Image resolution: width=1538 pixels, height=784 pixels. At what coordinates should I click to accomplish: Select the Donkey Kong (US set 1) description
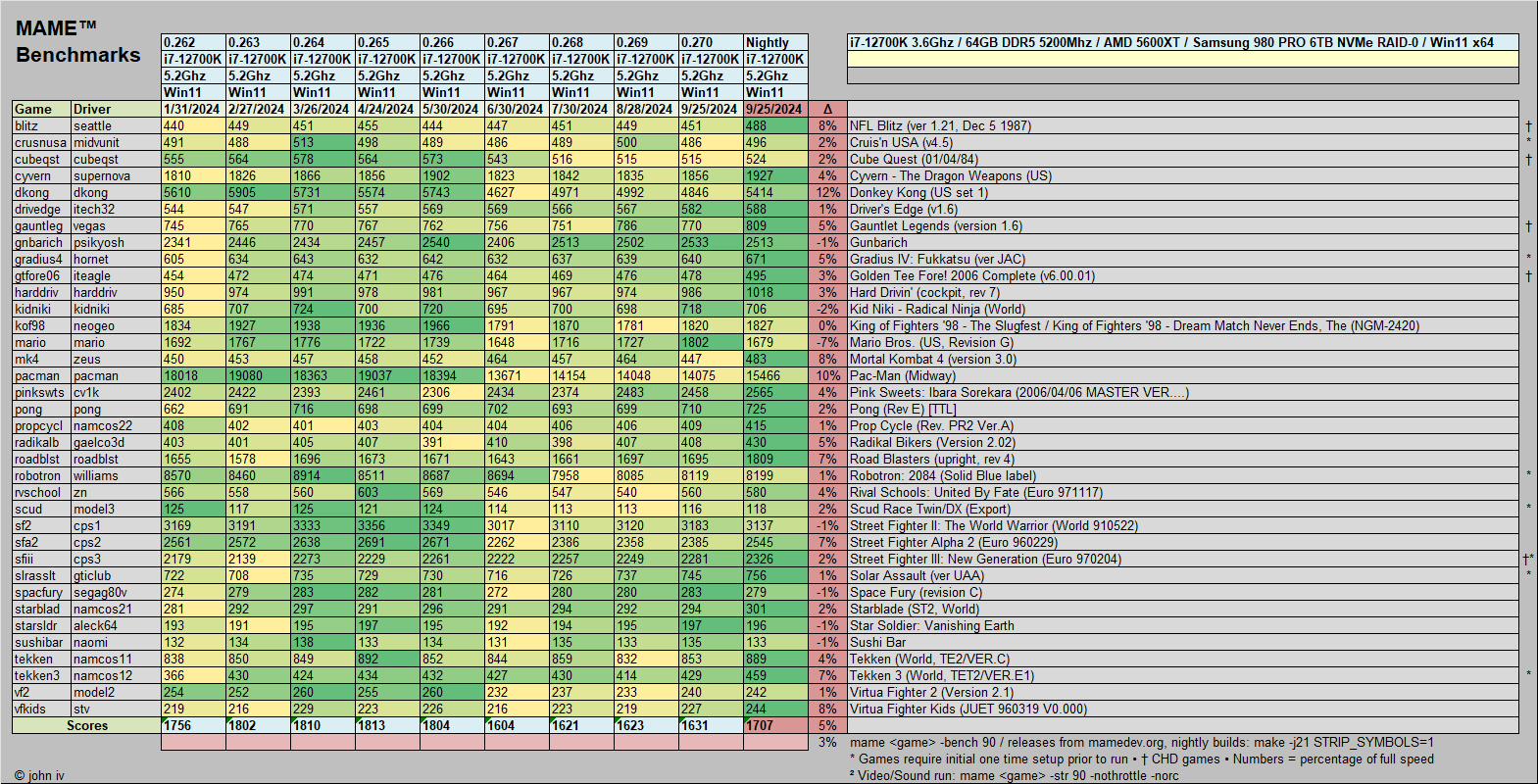coord(918,193)
